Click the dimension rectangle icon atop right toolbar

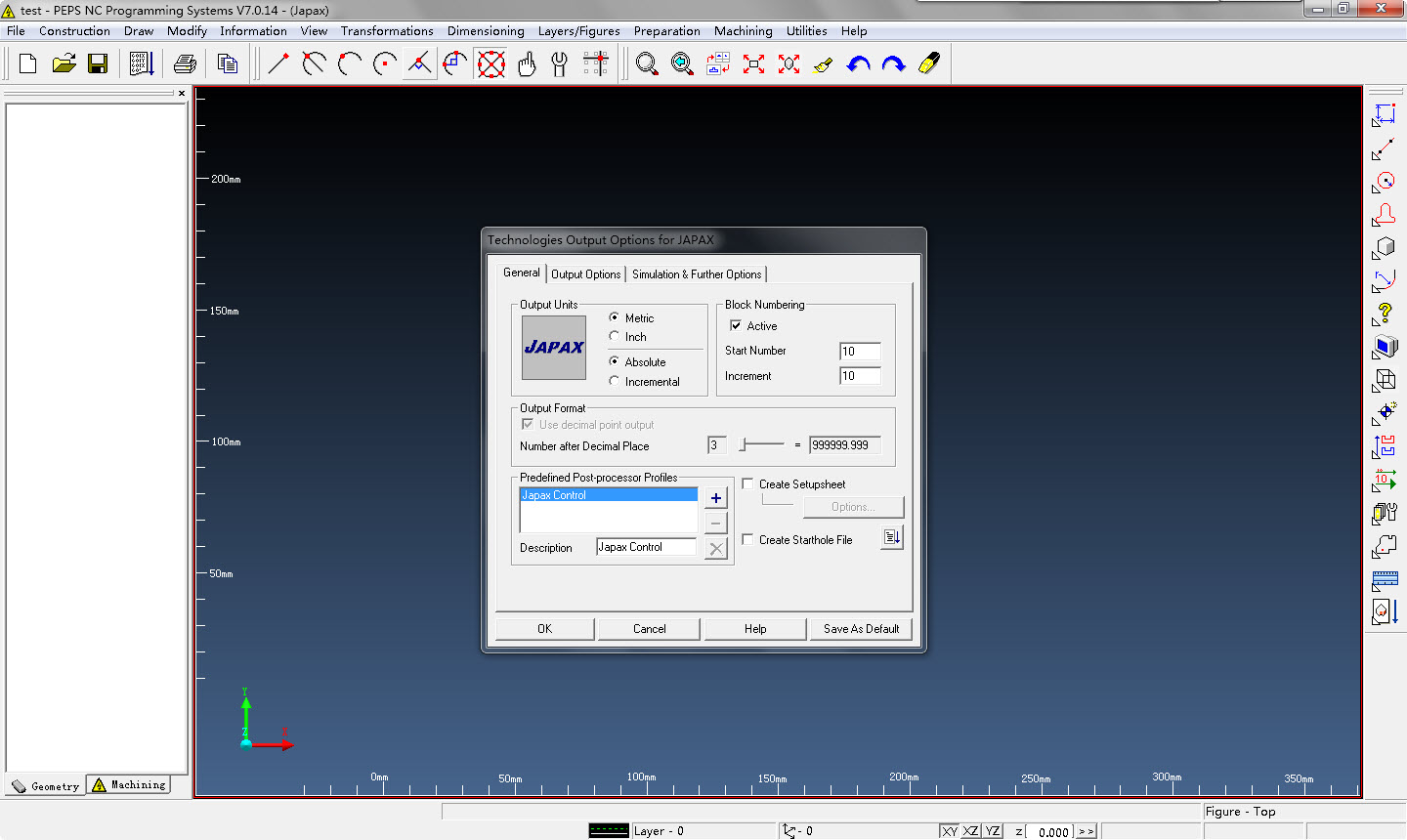[x=1384, y=115]
